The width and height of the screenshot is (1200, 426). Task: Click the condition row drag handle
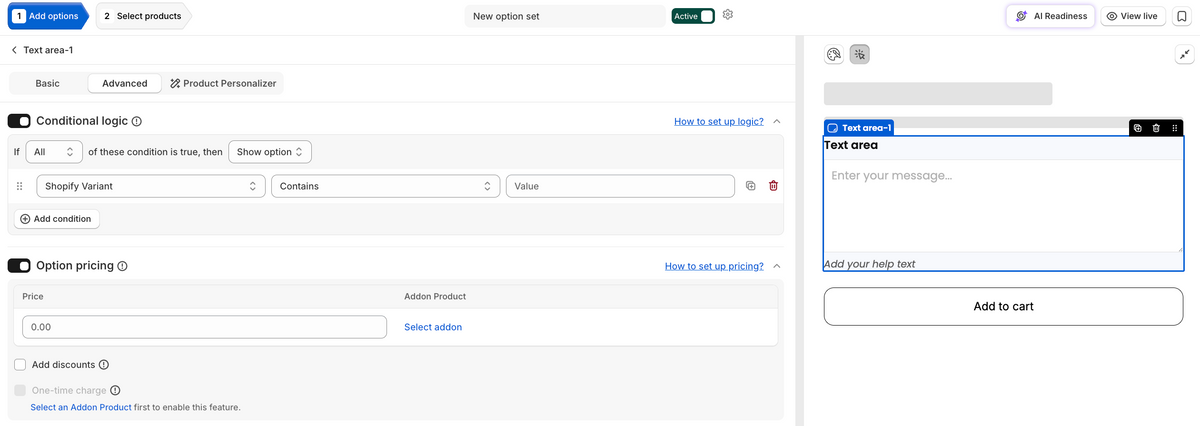click(x=20, y=186)
